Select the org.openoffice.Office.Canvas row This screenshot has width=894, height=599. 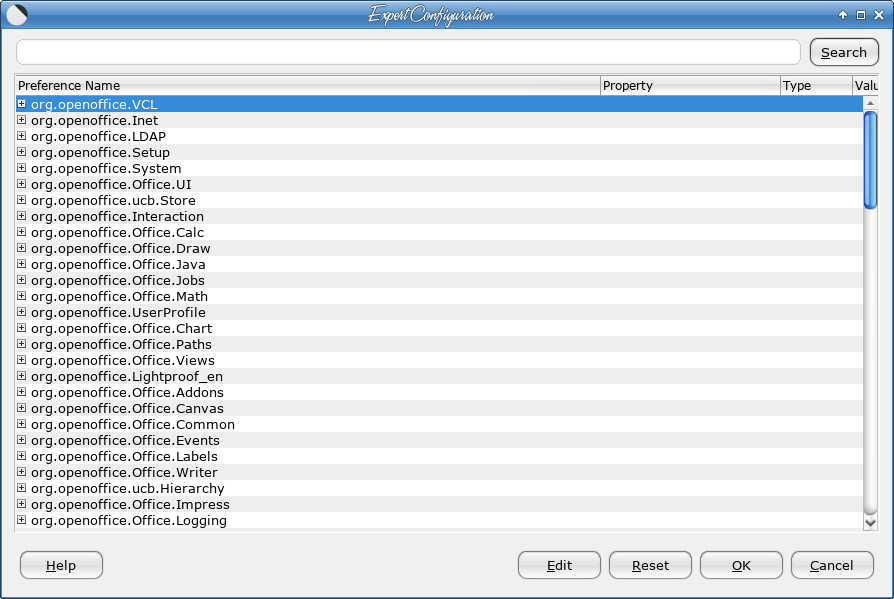pyautogui.click(x=439, y=408)
